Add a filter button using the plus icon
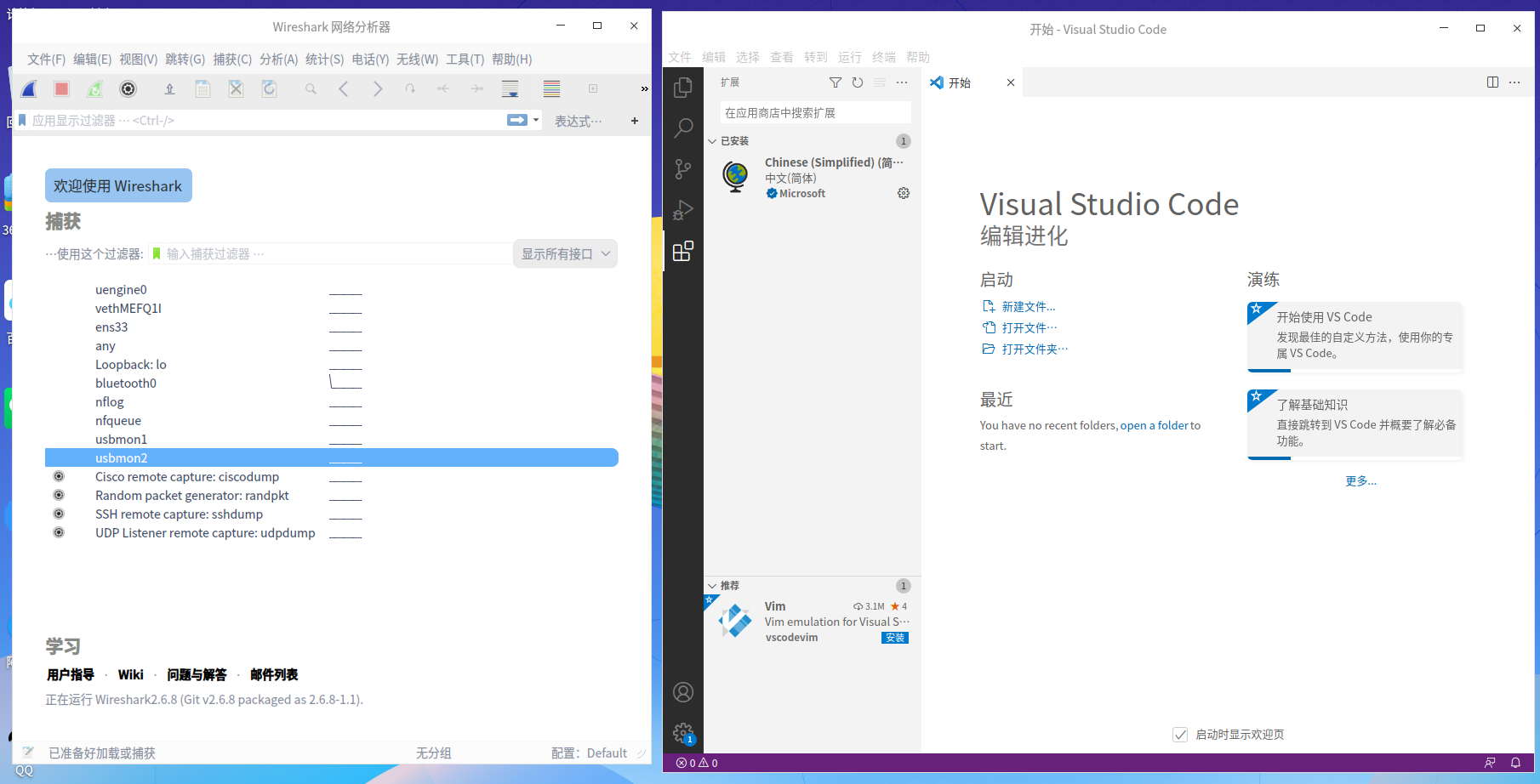 pos(635,121)
